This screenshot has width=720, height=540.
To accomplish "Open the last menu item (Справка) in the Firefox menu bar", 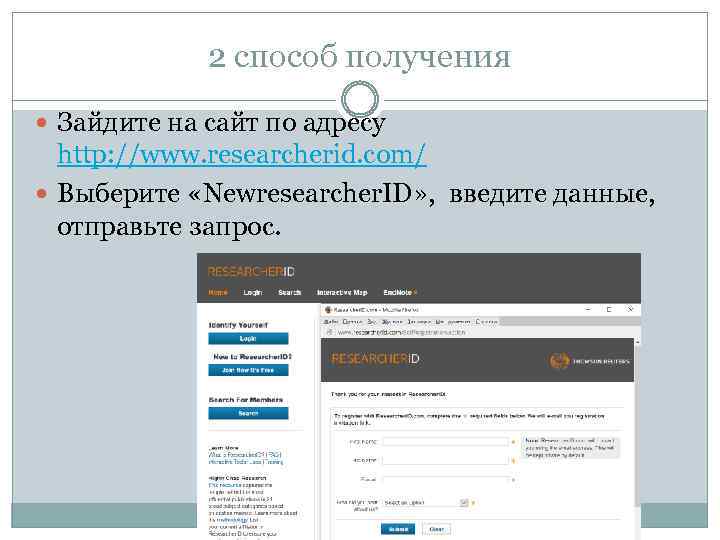I will (486, 322).
